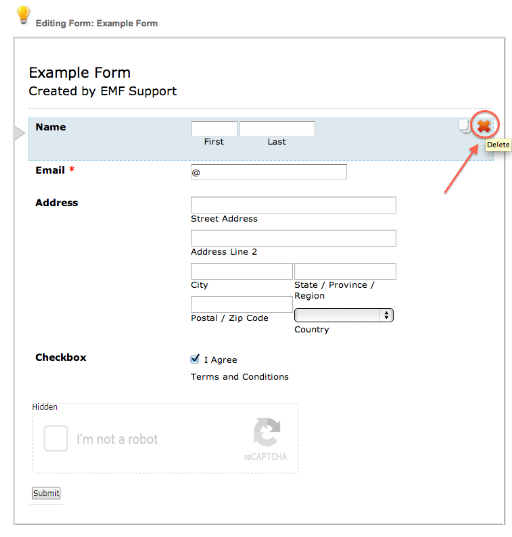Select the Example Form title heading
This screenshot has width=512, height=537.
(x=79, y=73)
